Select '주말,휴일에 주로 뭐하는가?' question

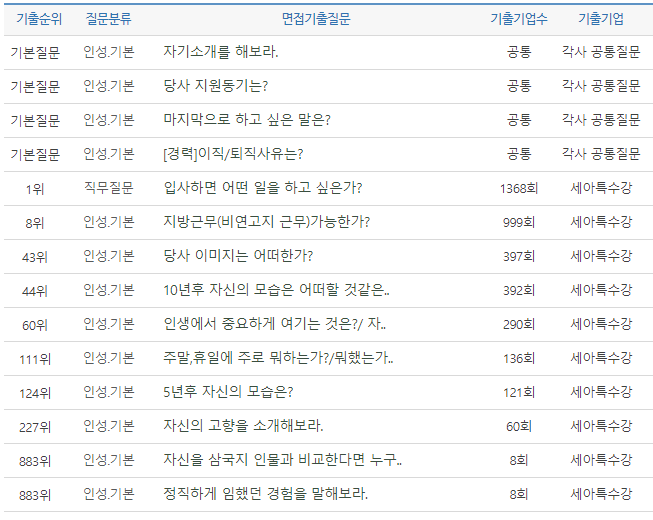tap(278, 358)
